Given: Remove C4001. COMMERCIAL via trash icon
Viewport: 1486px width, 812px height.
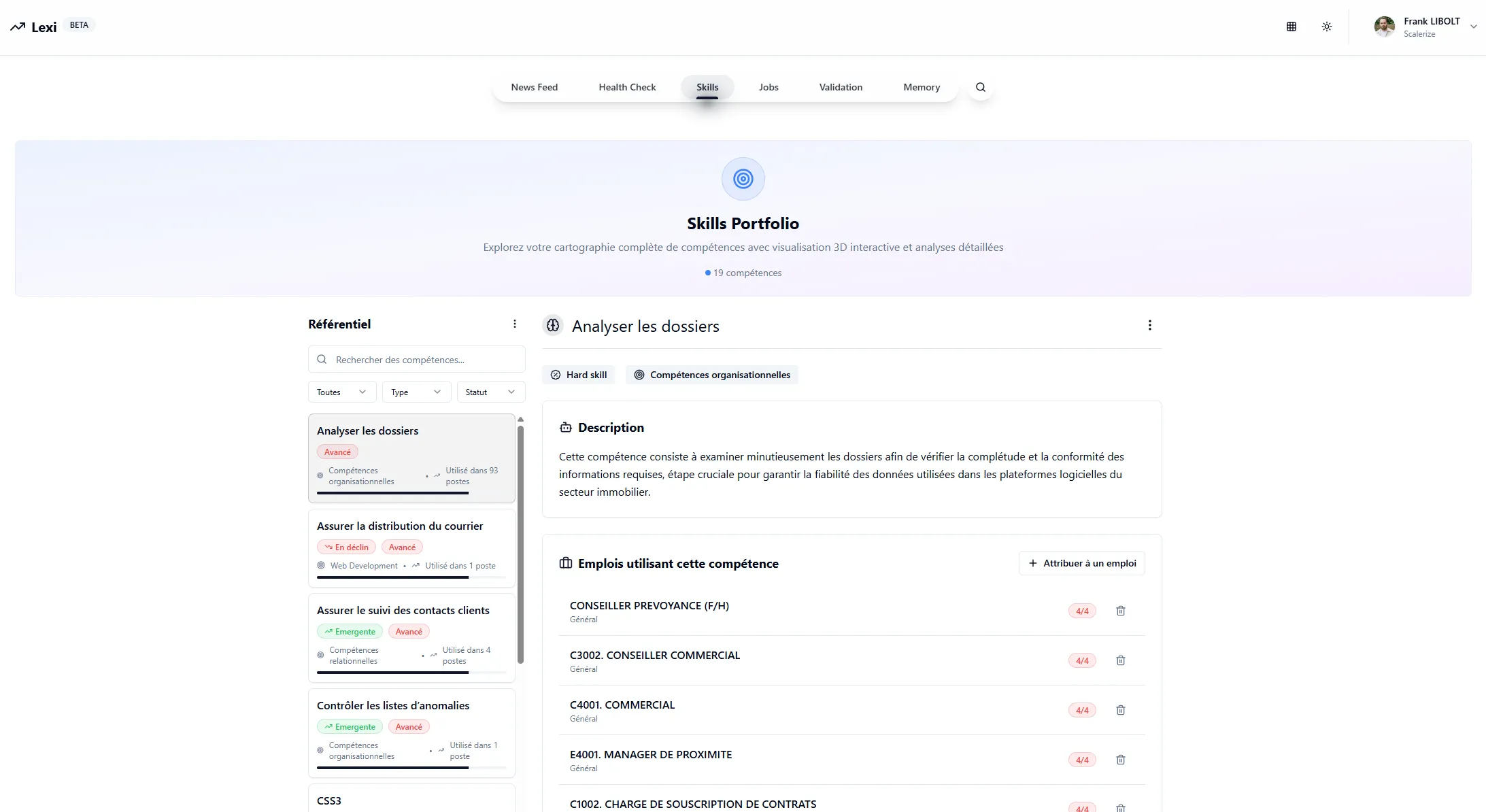Looking at the screenshot, I should pos(1121,710).
